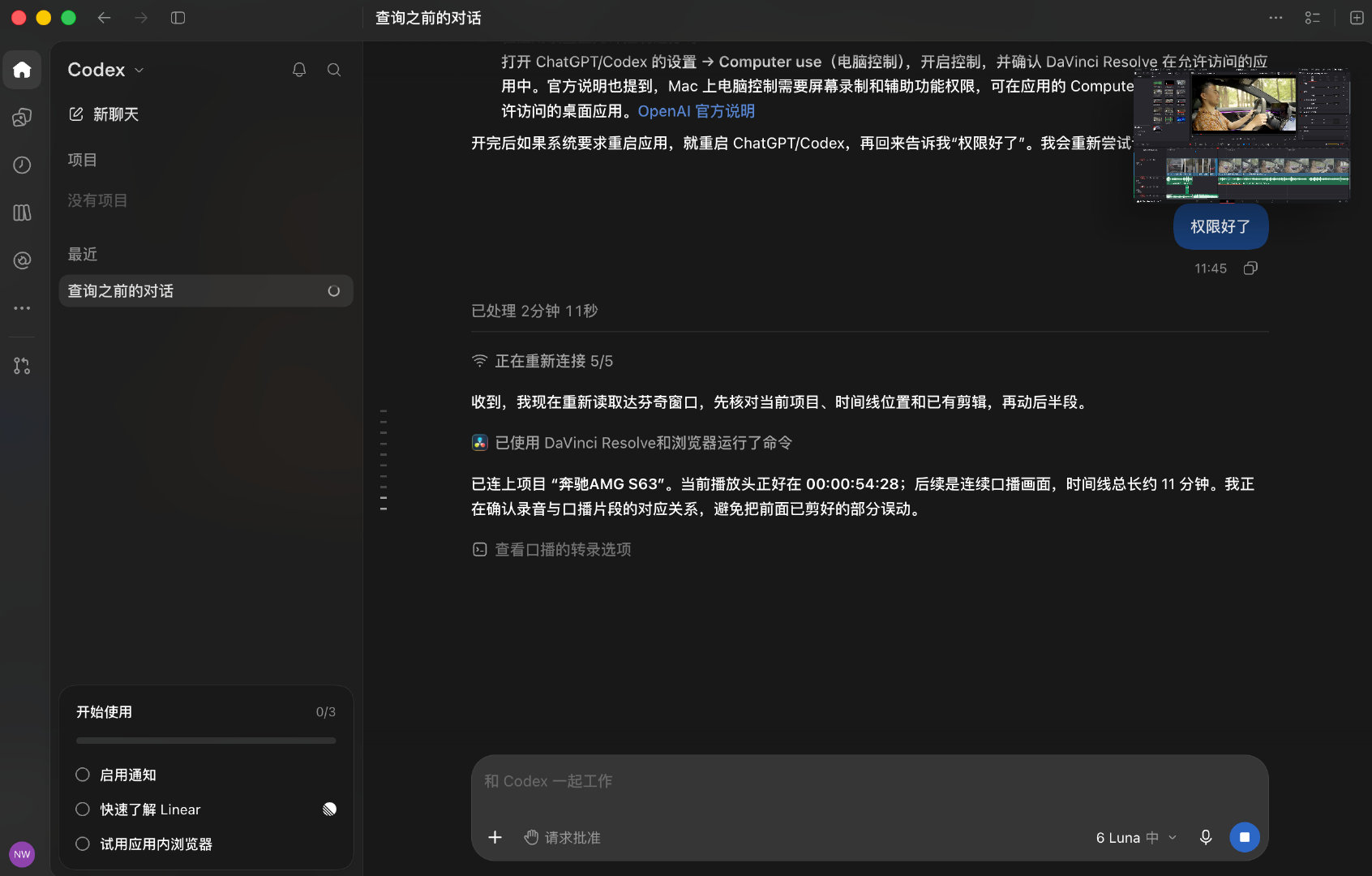Expand the 已使用 DaVinci Resolve command details
This screenshot has width=1372, height=876.
coord(632,443)
